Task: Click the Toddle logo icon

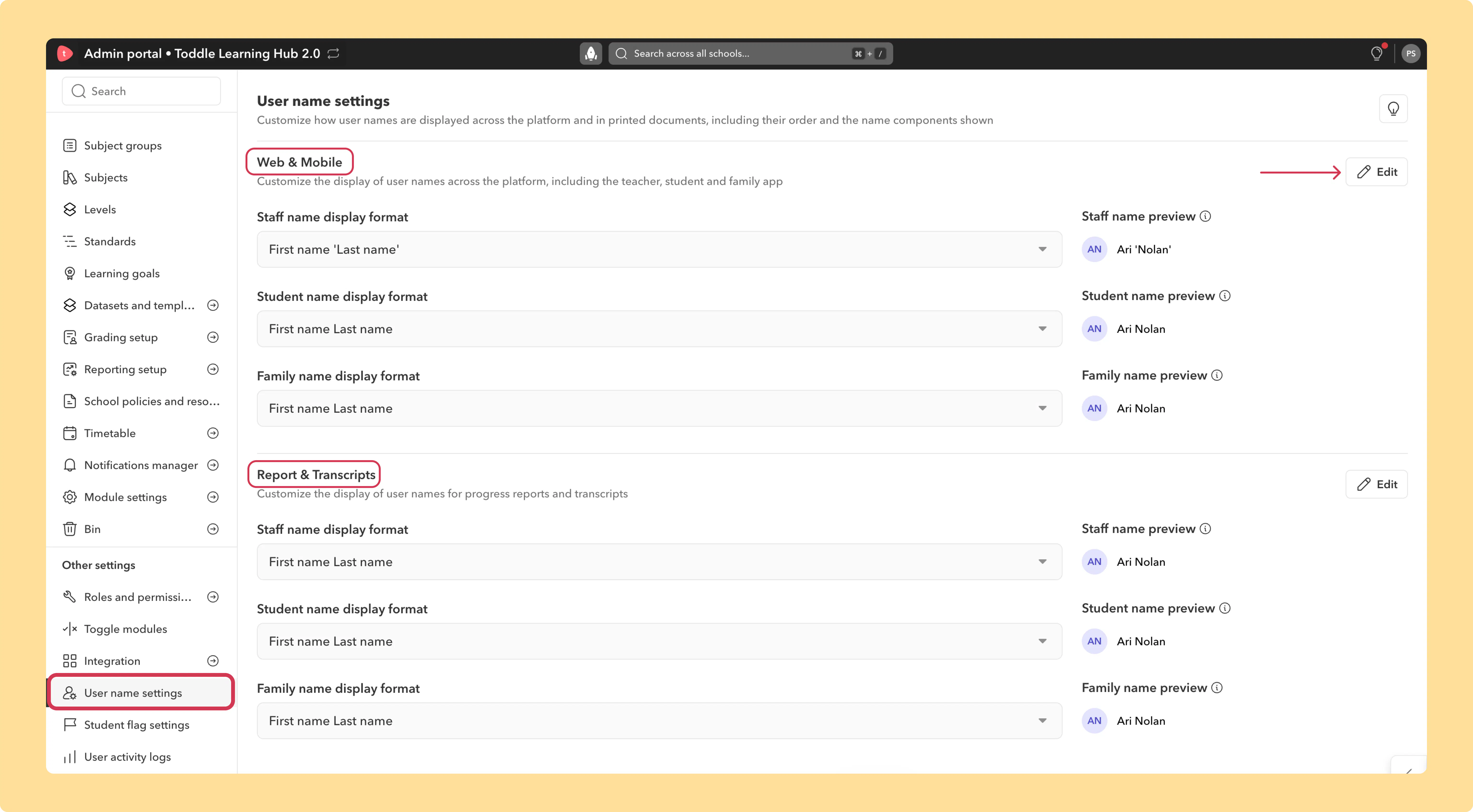Action: (x=65, y=53)
